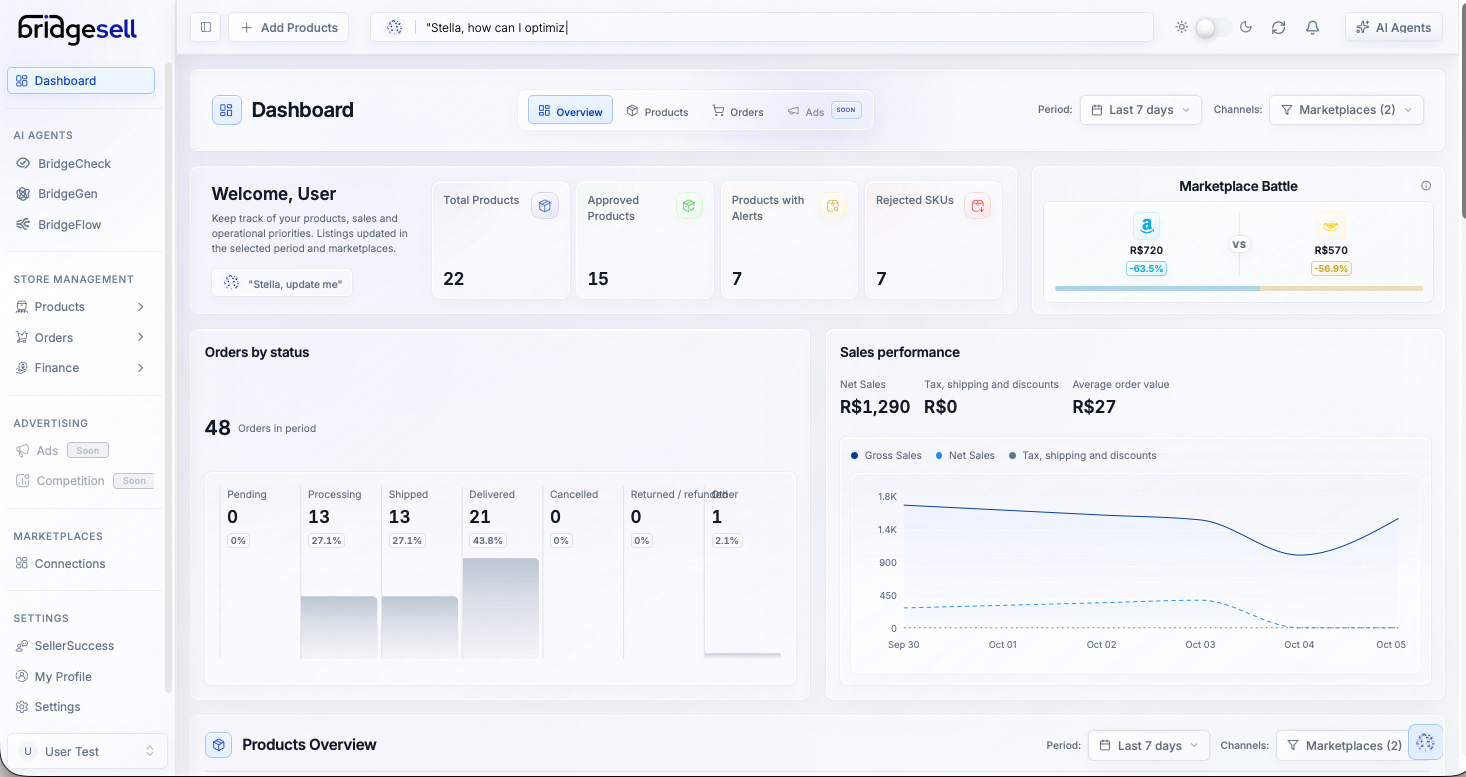
Task: Click the moon dark-mode icon
Action: coord(1246,27)
